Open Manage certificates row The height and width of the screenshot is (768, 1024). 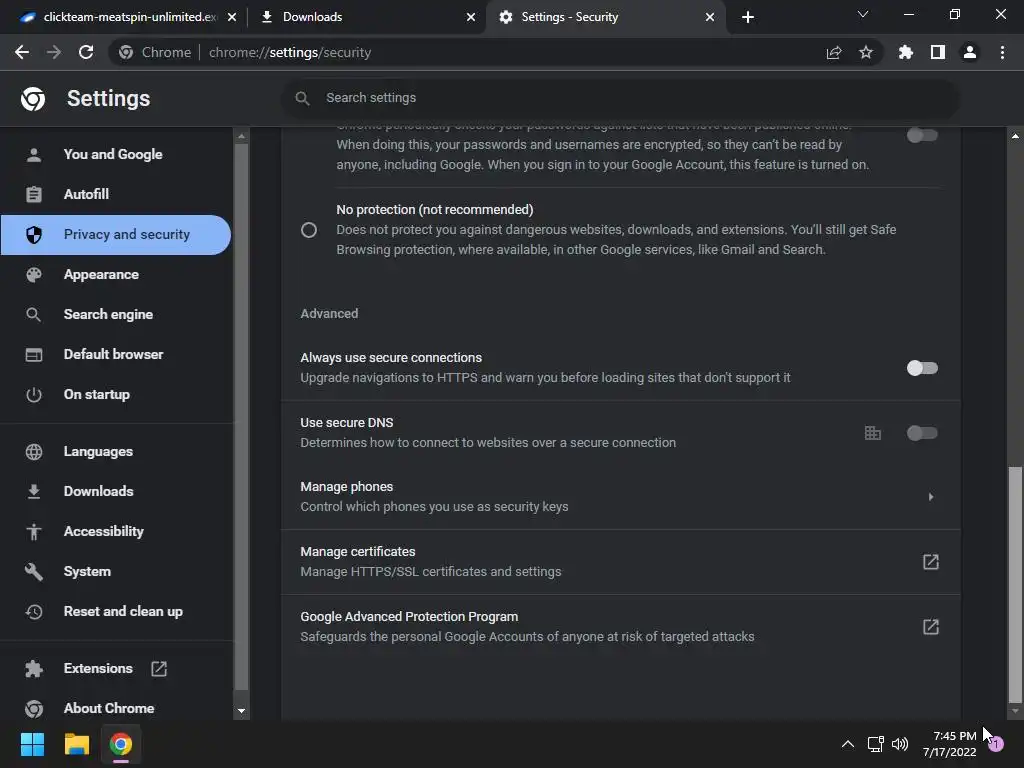(x=620, y=562)
